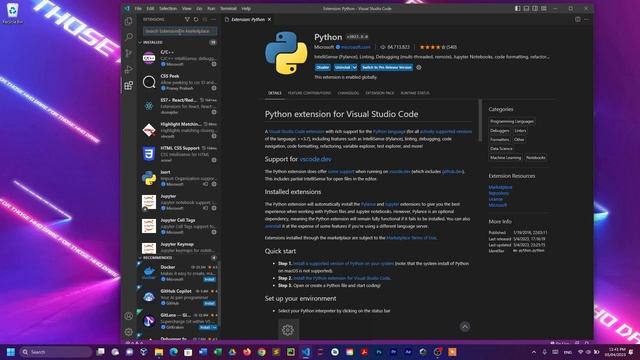Viewport: 640px width, 360px height.
Task: Click the Data Science category tag
Action: pos(501,149)
